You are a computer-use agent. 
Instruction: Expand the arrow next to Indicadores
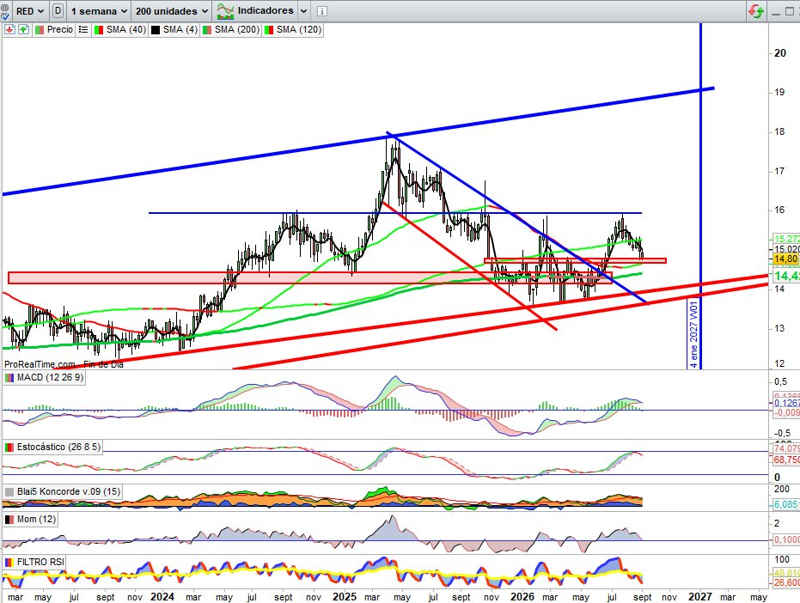pos(303,11)
